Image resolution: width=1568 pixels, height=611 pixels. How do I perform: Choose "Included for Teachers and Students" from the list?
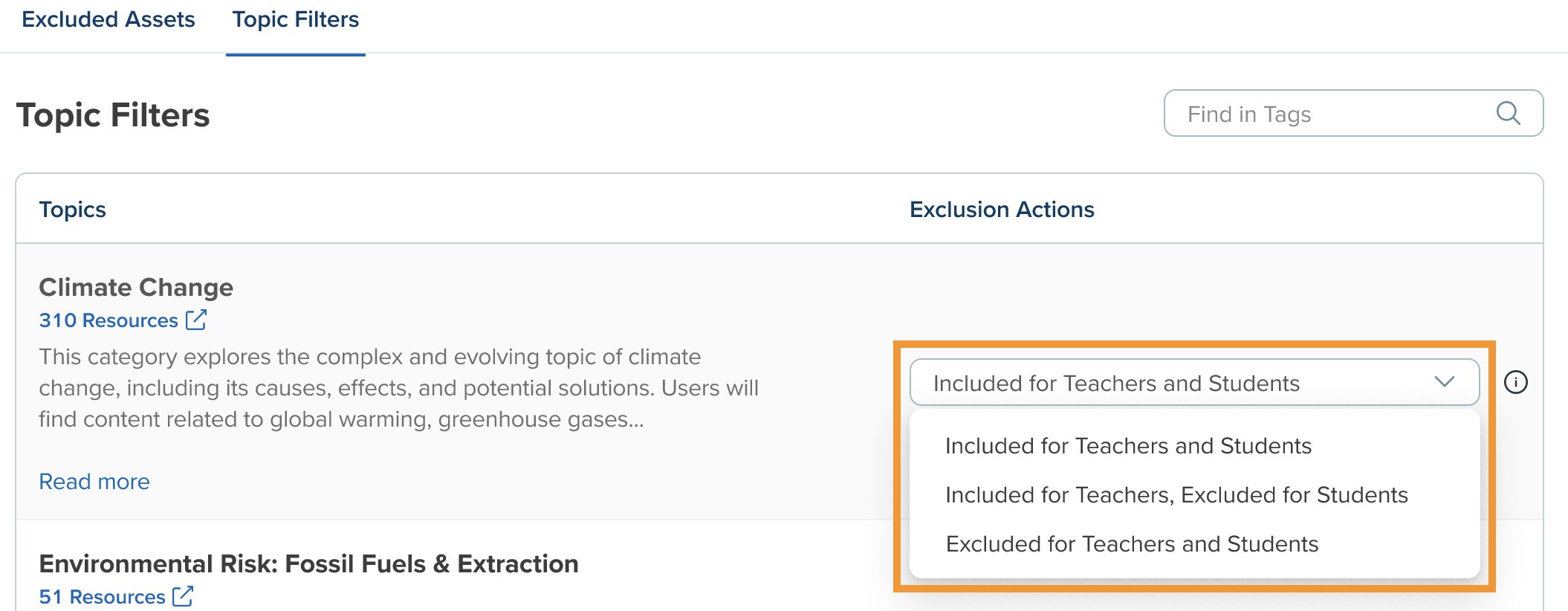(x=1128, y=446)
